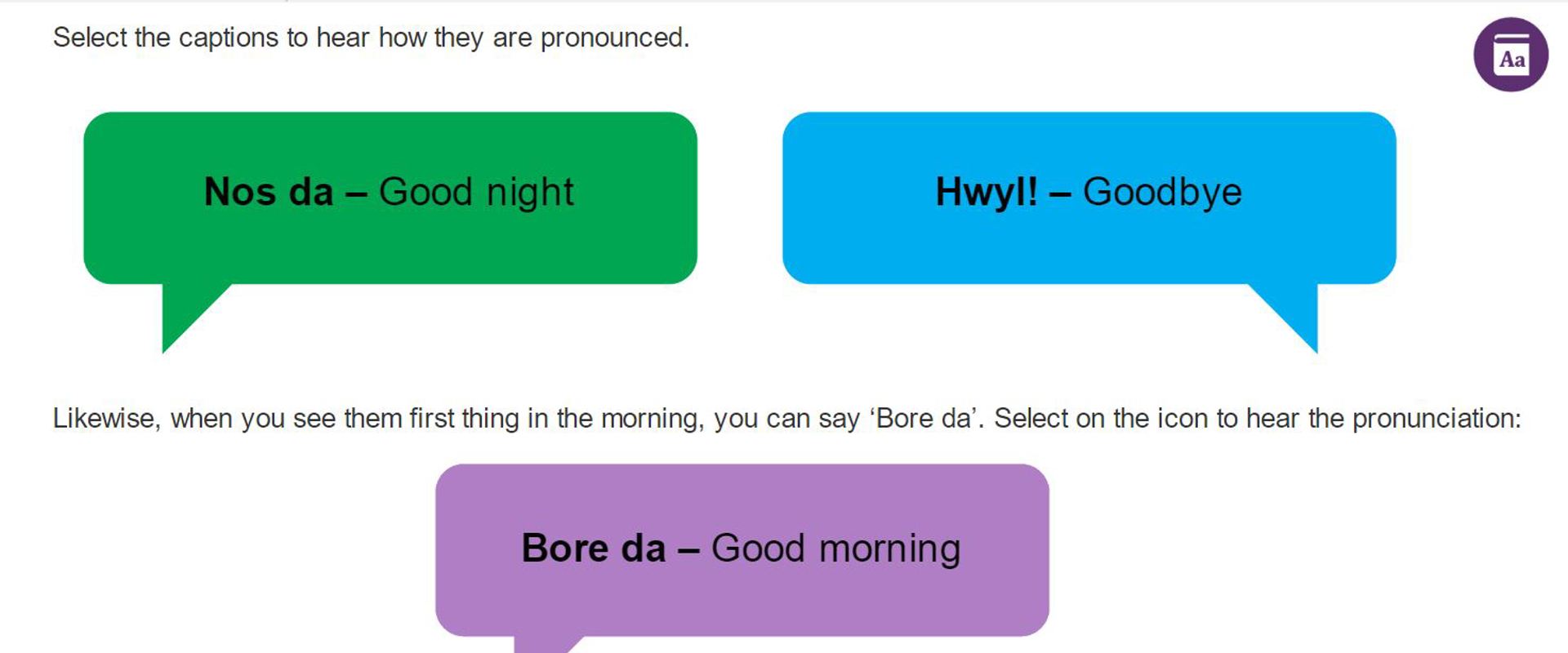1568x653 pixels.
Task: Click the bold 'Bore da' caption text
Action: click(x=594, y=548)
